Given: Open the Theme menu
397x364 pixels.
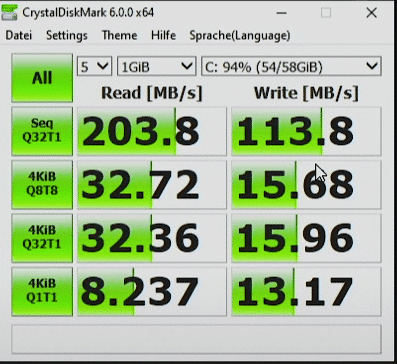Looking at the screenshot, I should (x=119, y=35).
